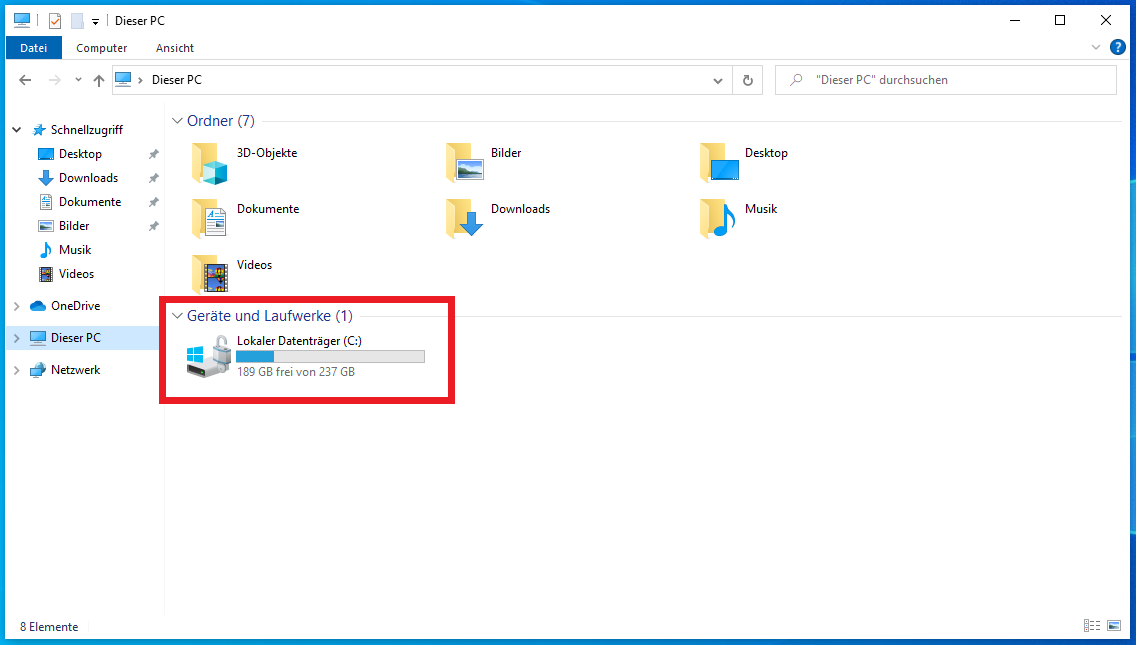This screenshot has height=645, width=1136.
Task: Open the Musik folder icon
Action: pyautogui.click(x=718, y=218)
